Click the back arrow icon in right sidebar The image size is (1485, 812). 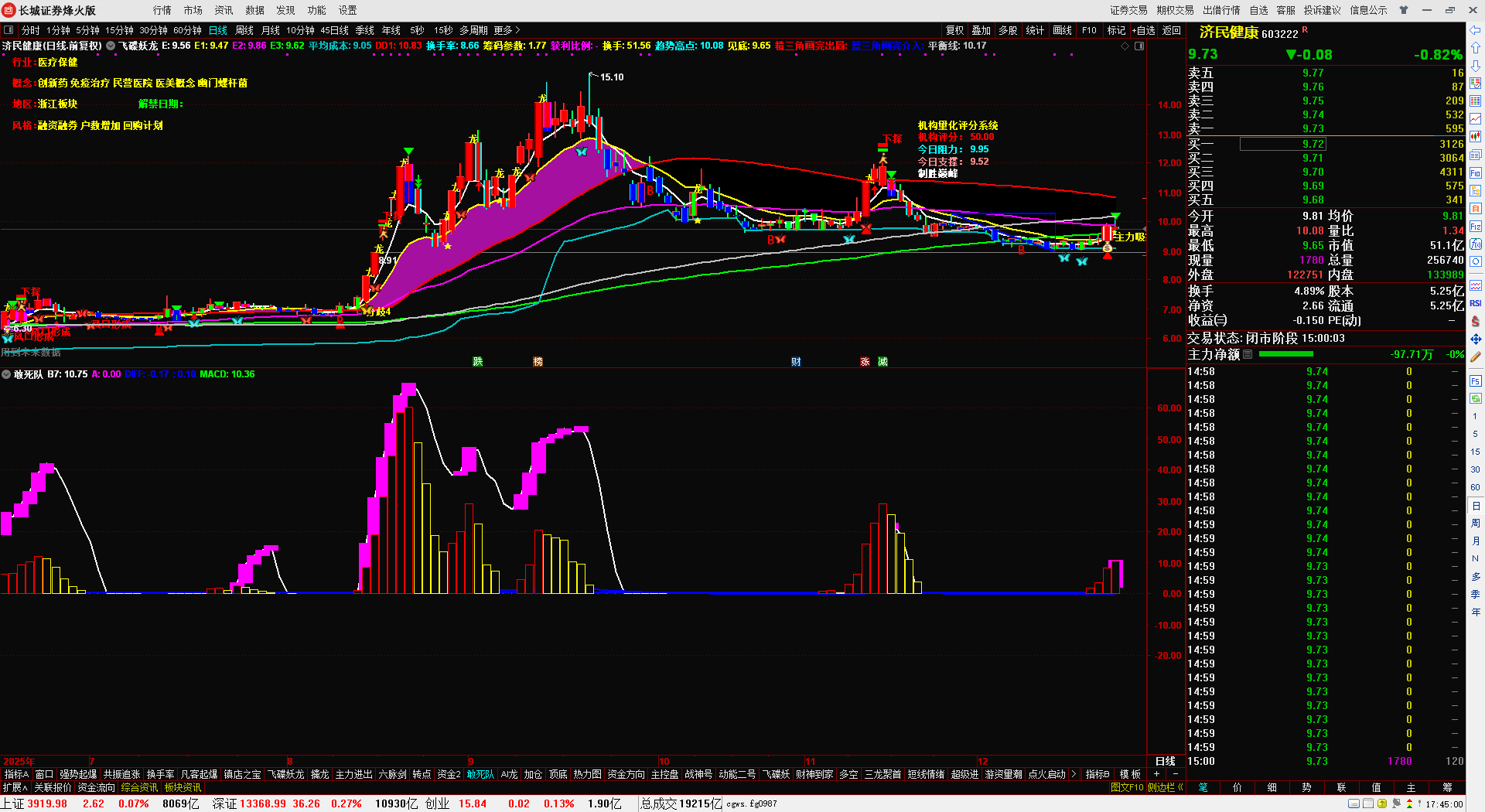tap(1476, 30)
